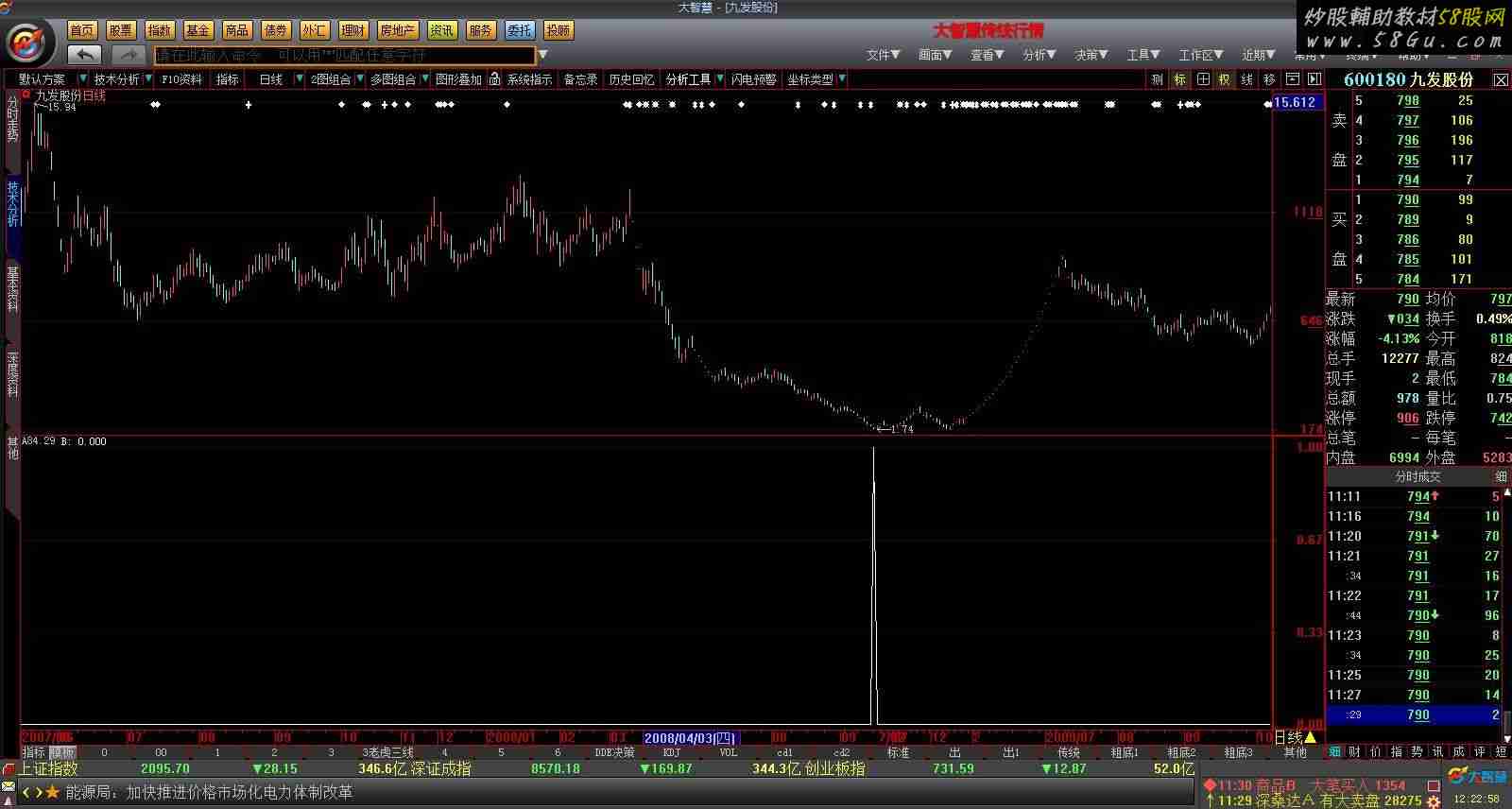Close the 600180 九发股份 quote panel
This screenshot has height=809, width=1512.
[1501, 80]
